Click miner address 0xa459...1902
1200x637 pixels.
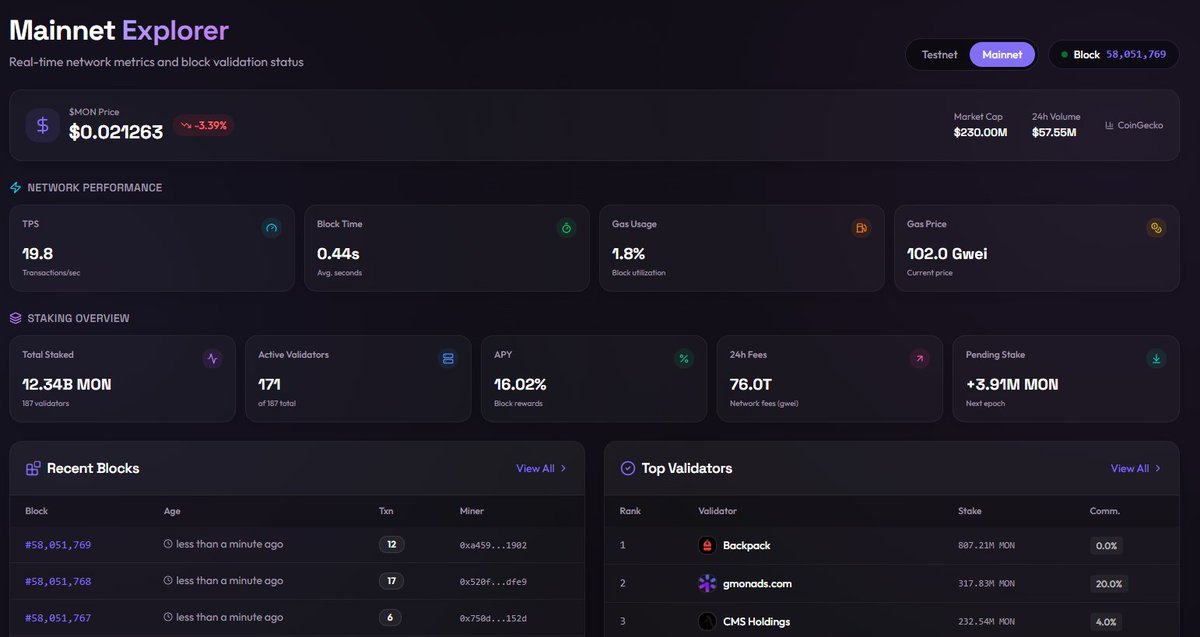point(493,545)
